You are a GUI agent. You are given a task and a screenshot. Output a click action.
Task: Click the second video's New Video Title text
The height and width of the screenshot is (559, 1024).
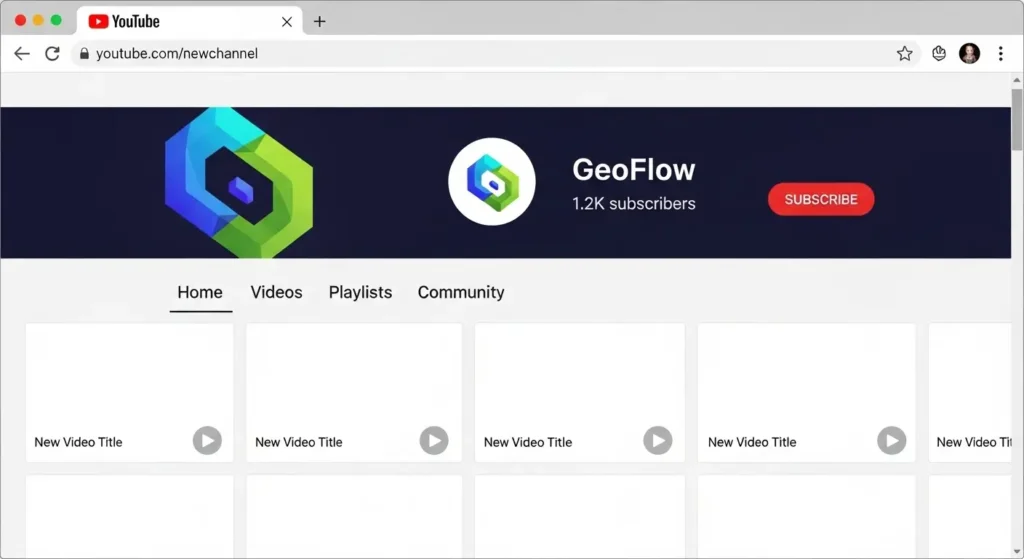pyautogui.click(x=298, y=442)
